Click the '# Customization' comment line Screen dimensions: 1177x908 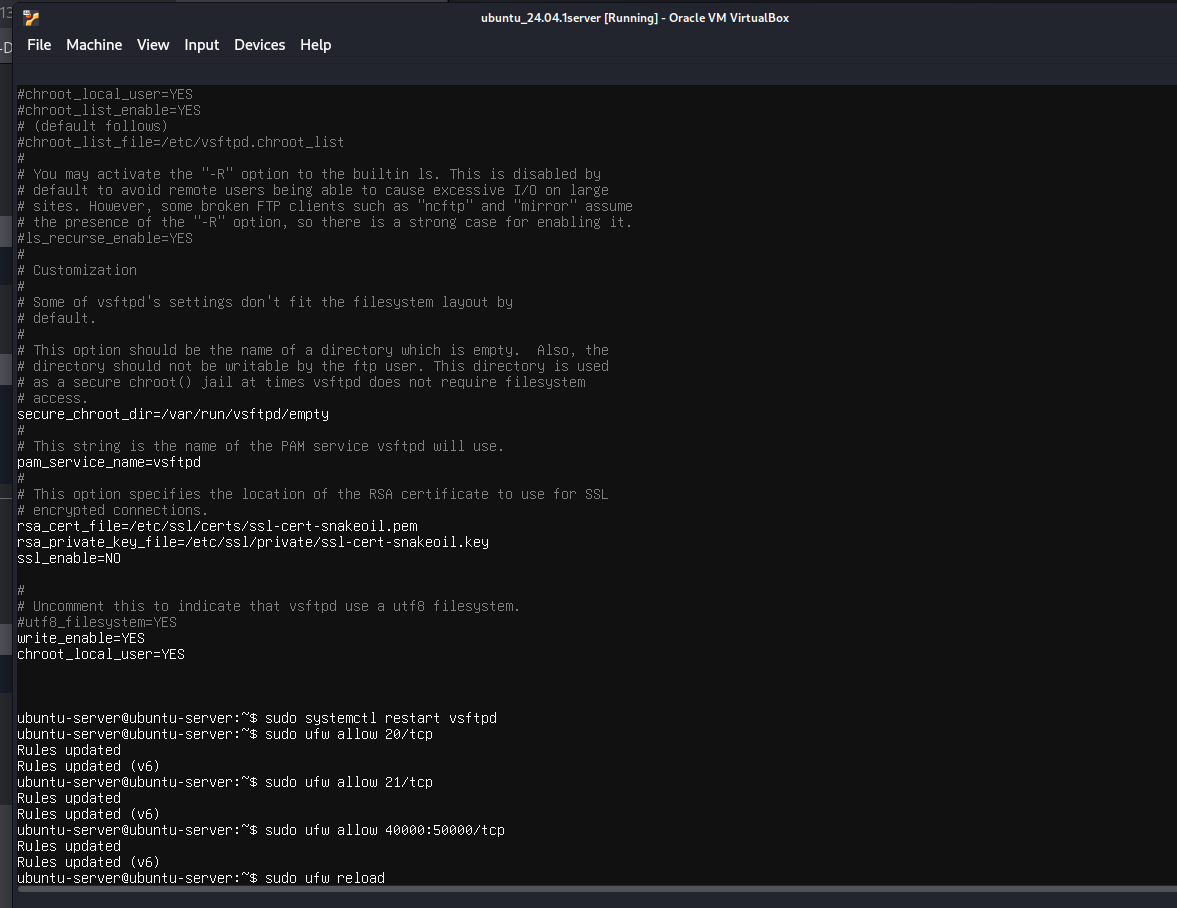[x=77, y=270]
